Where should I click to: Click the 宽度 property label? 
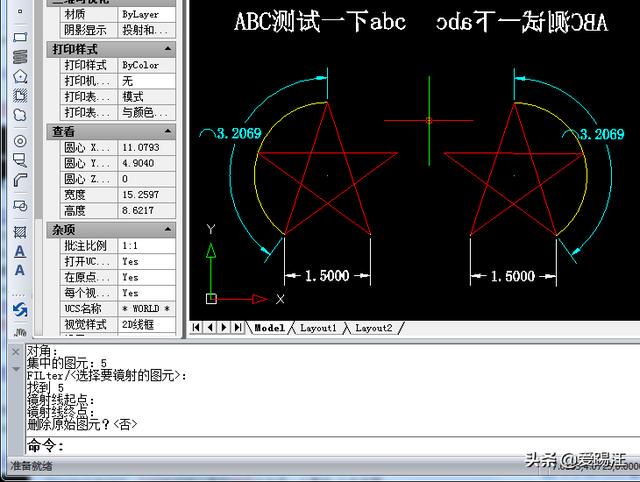pos(75,195)
